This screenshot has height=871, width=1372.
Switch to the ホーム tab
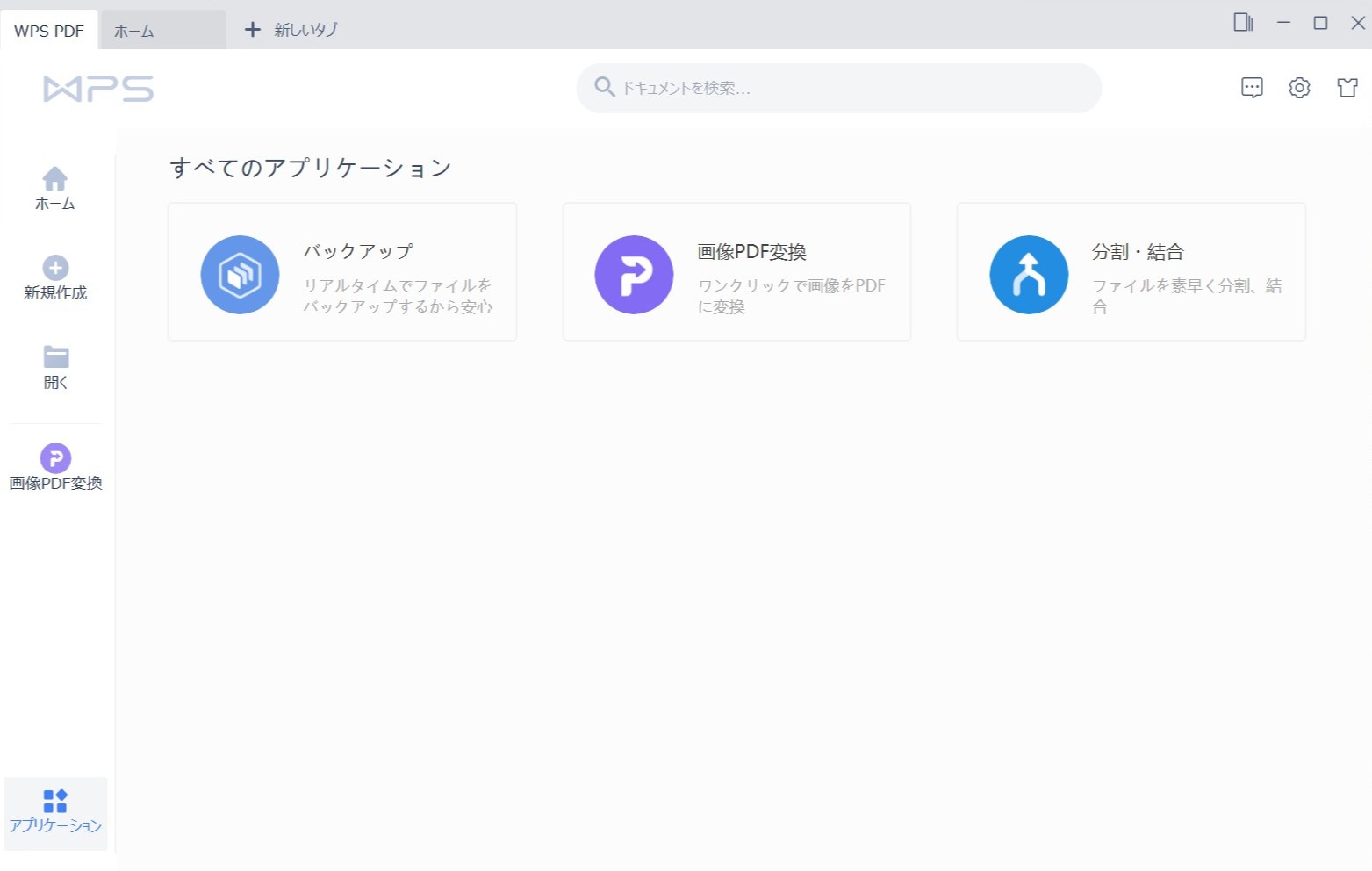point(134,31)
